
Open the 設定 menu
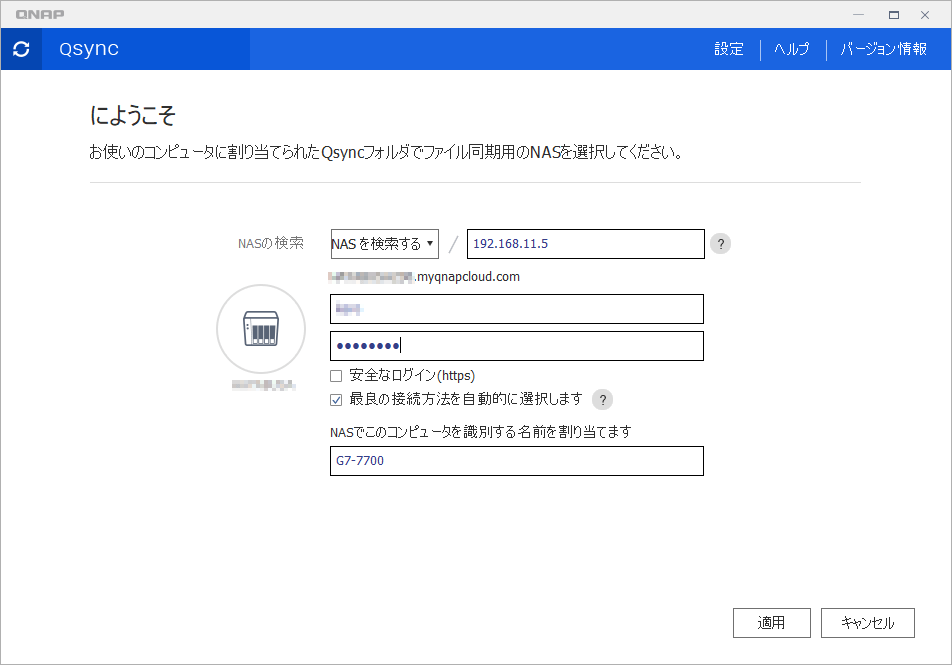point(729,49)
